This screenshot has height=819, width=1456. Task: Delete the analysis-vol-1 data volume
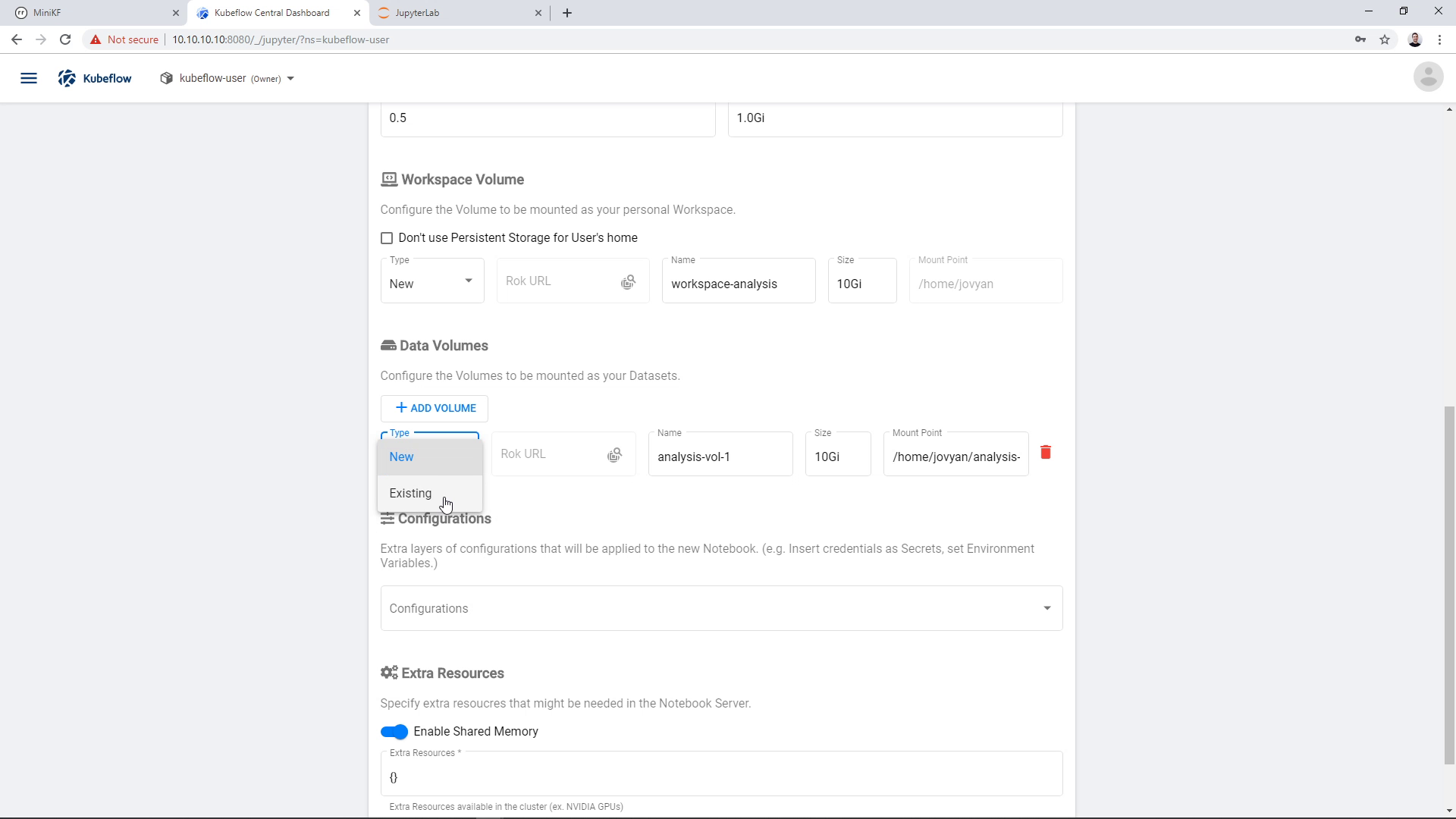tap(1046, 452)
